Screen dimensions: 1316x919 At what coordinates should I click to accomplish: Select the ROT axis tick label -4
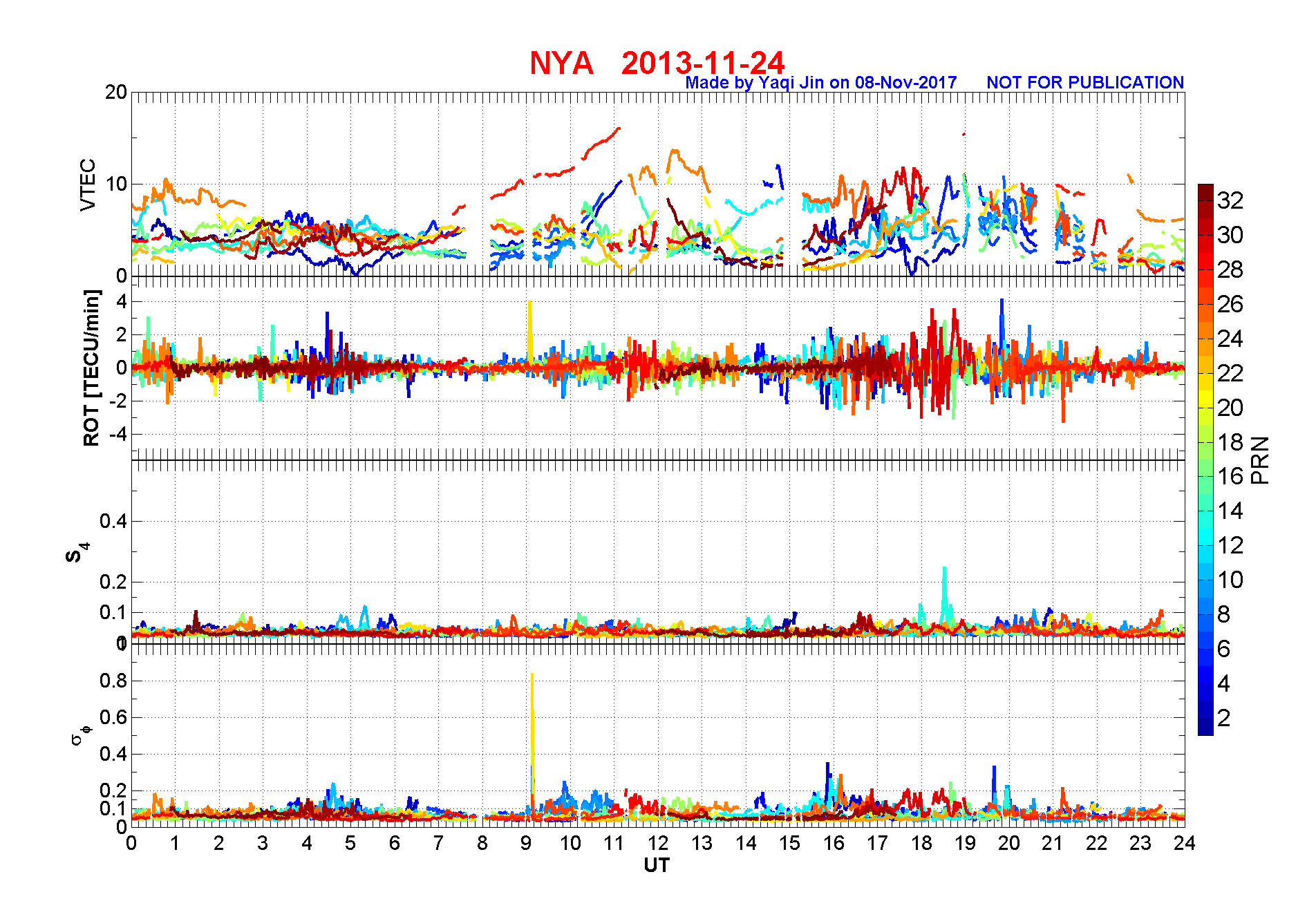point(118,434)
